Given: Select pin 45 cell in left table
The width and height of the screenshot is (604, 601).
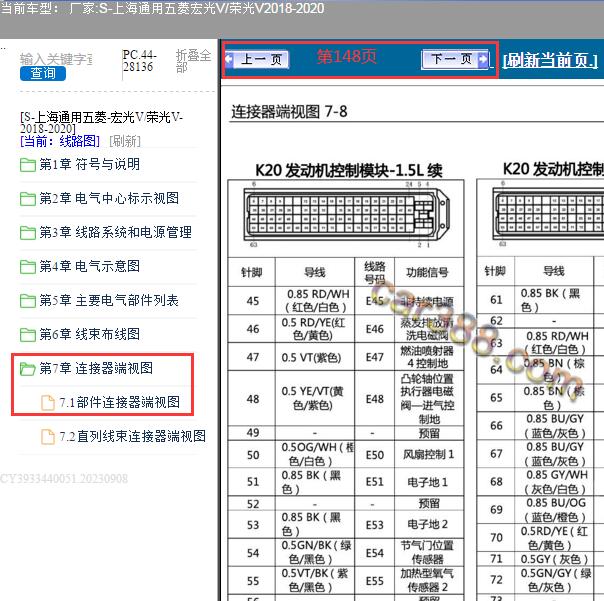Looking at the screenshot, I should [252, 301].
